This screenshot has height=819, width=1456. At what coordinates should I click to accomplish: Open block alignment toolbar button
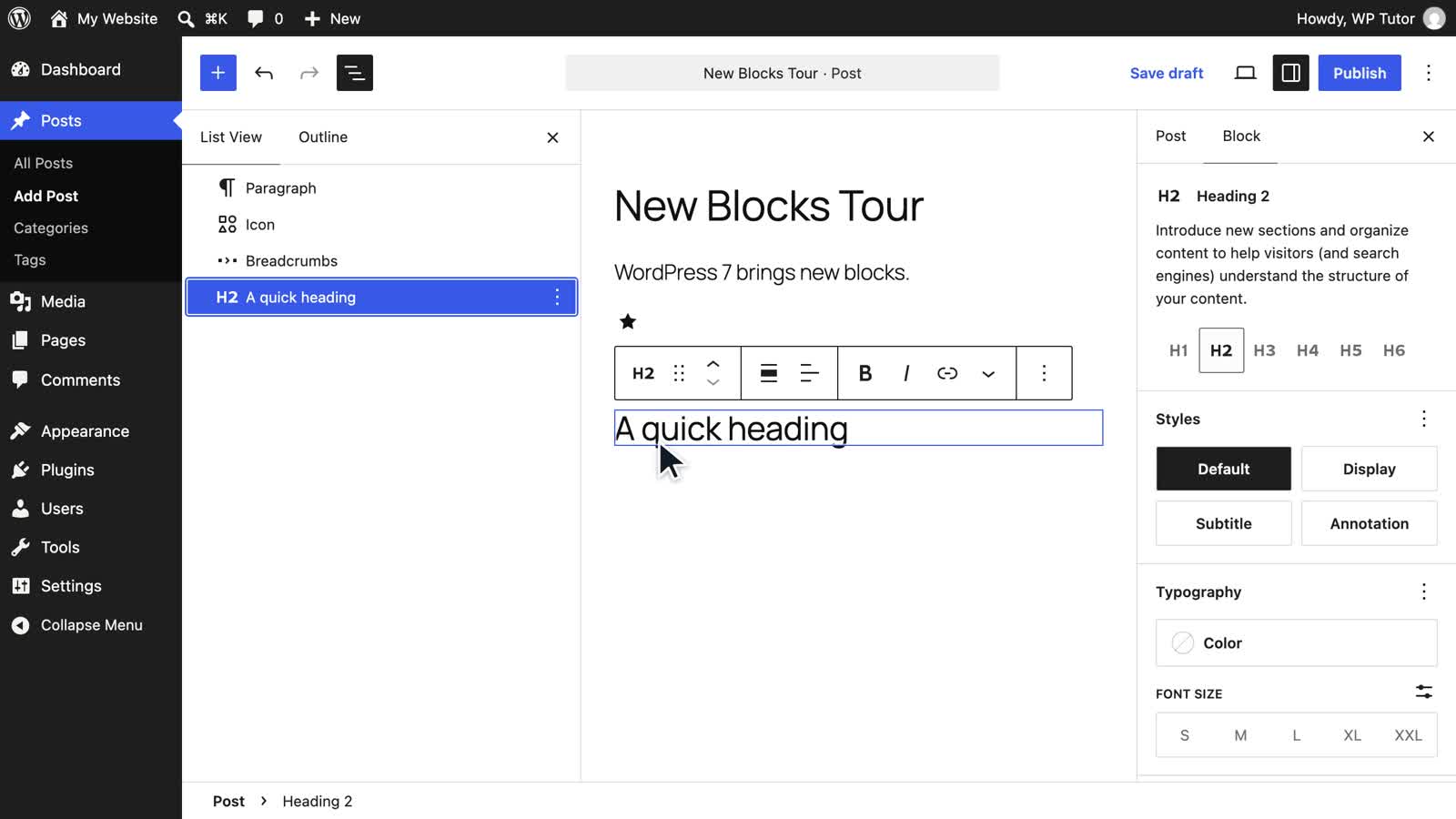pyautogui.click(x=769, y=373)
